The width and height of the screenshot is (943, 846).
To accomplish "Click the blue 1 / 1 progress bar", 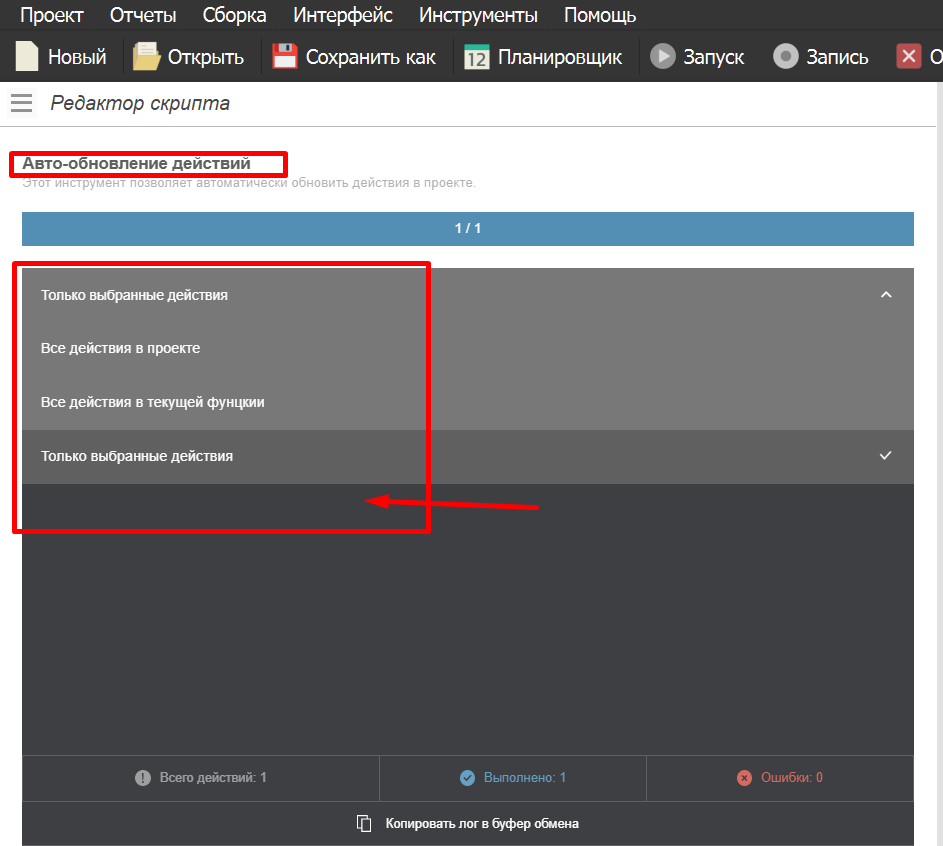I will click(x=468, y=229).
